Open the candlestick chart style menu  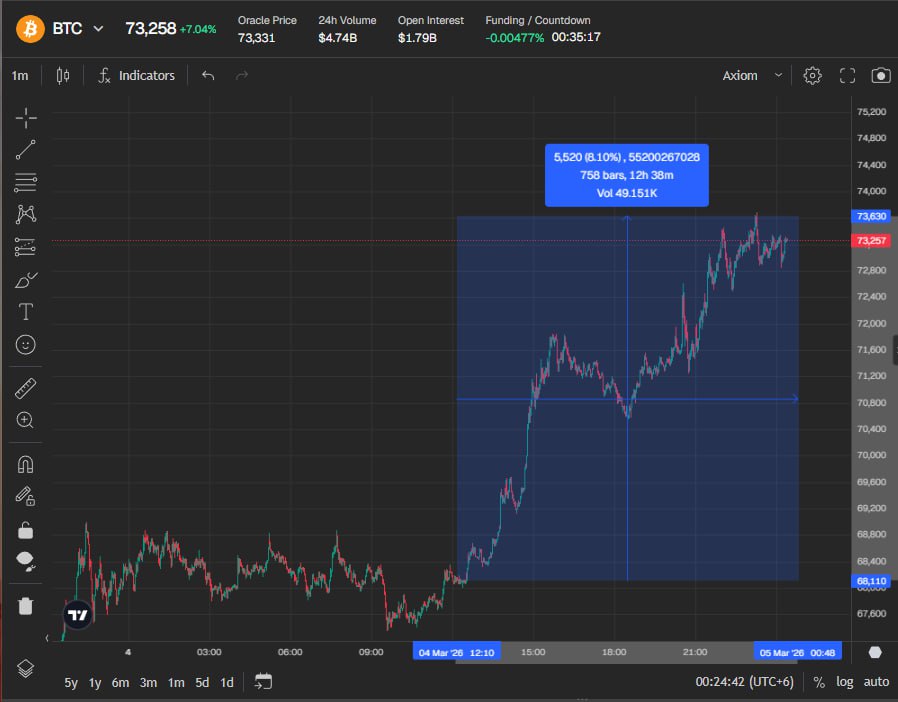tap(63, 76)
